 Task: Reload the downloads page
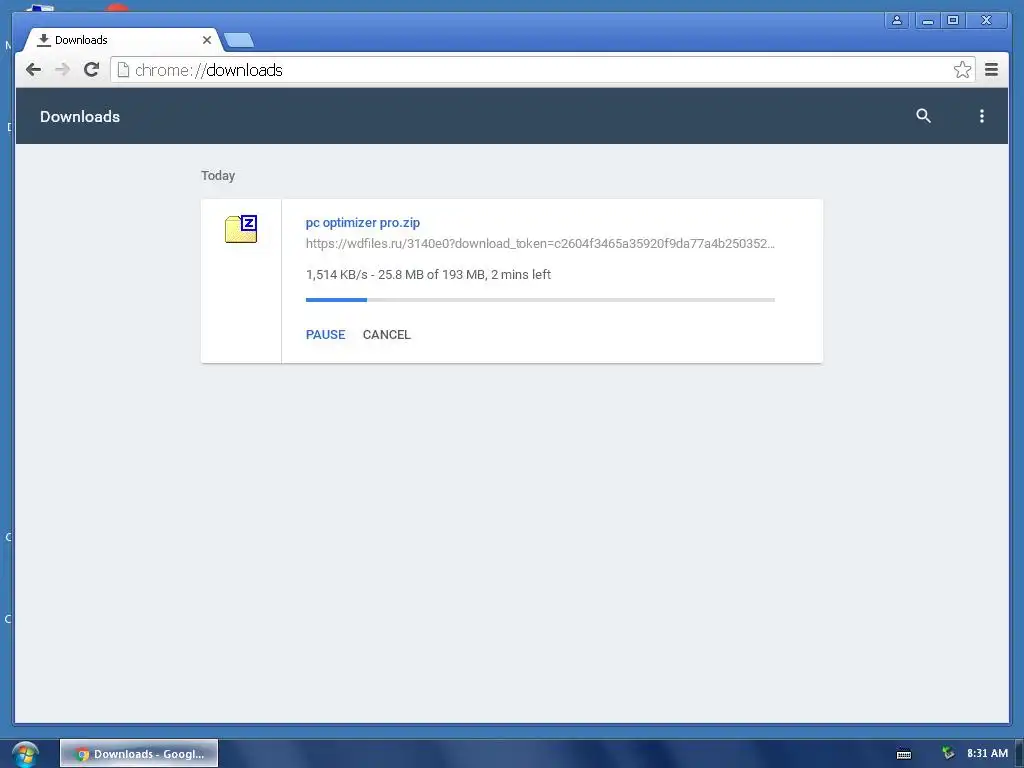point(91,69)
